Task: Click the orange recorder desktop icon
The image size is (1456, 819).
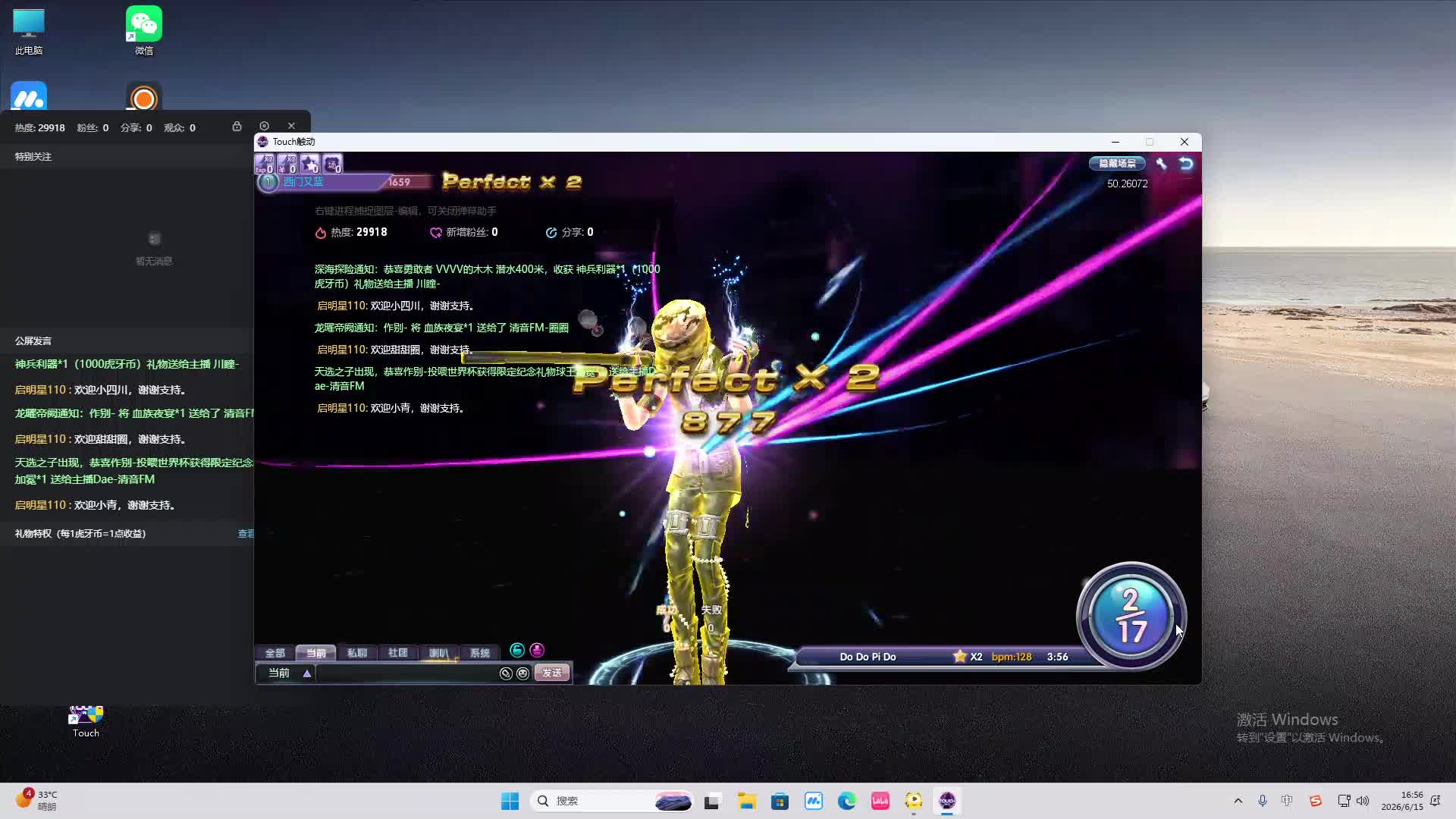Action: click(143, 97)
